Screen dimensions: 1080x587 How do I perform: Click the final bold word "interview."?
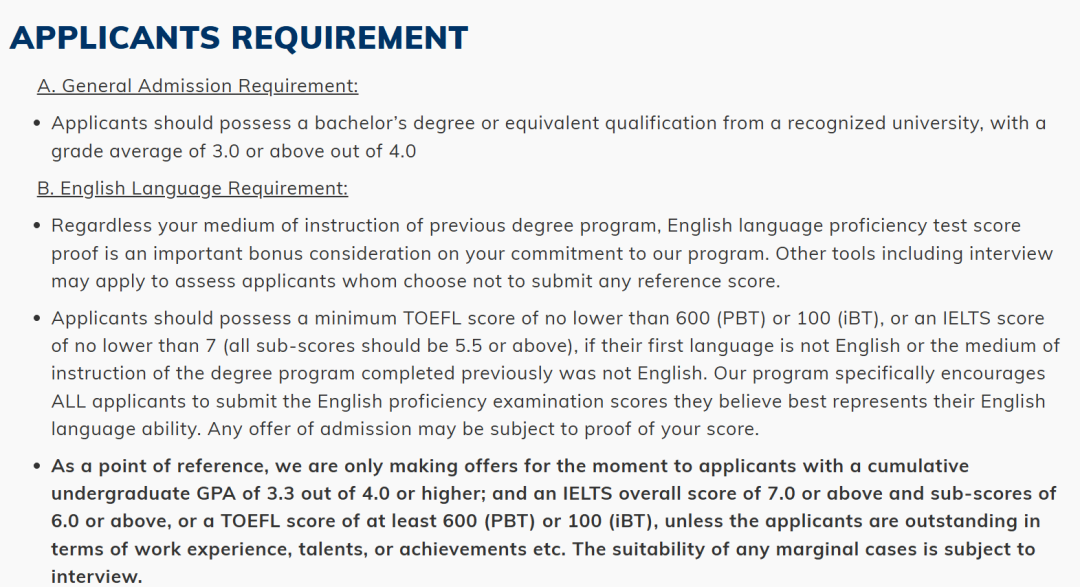click(x=97, y=577)
